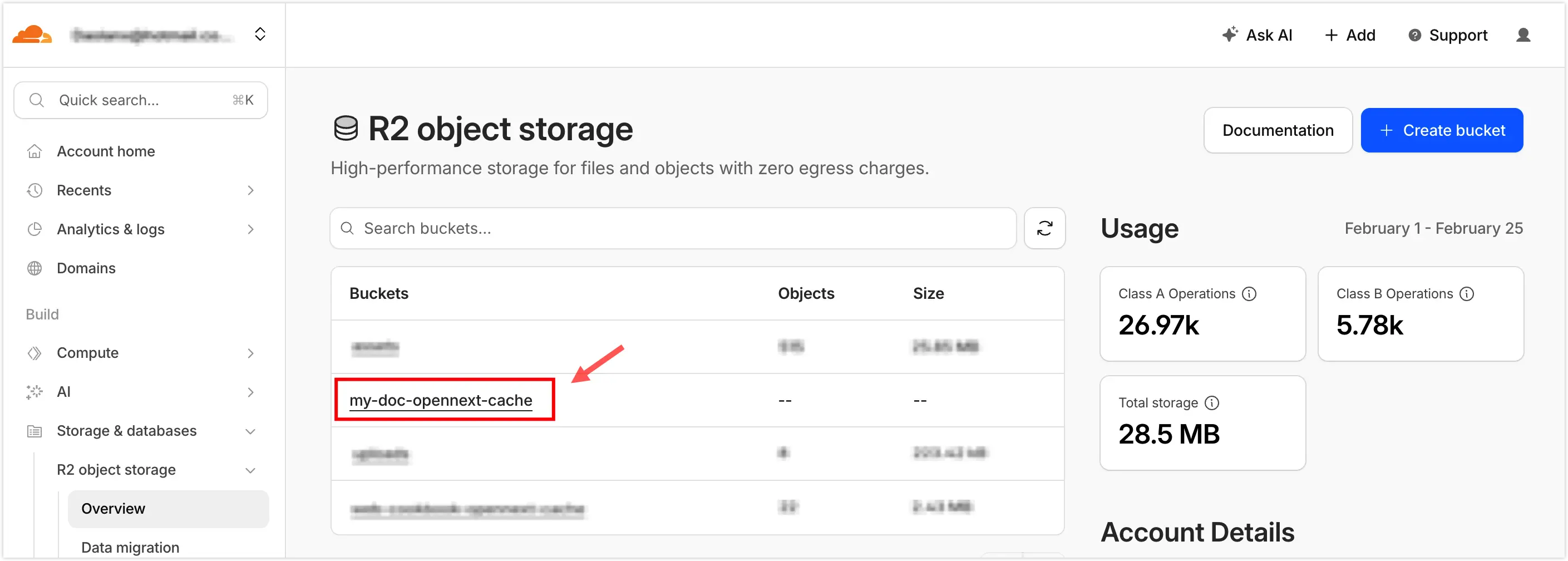Click the Cloudflare logo icon
1568x561 pixels.
(32, 35)
